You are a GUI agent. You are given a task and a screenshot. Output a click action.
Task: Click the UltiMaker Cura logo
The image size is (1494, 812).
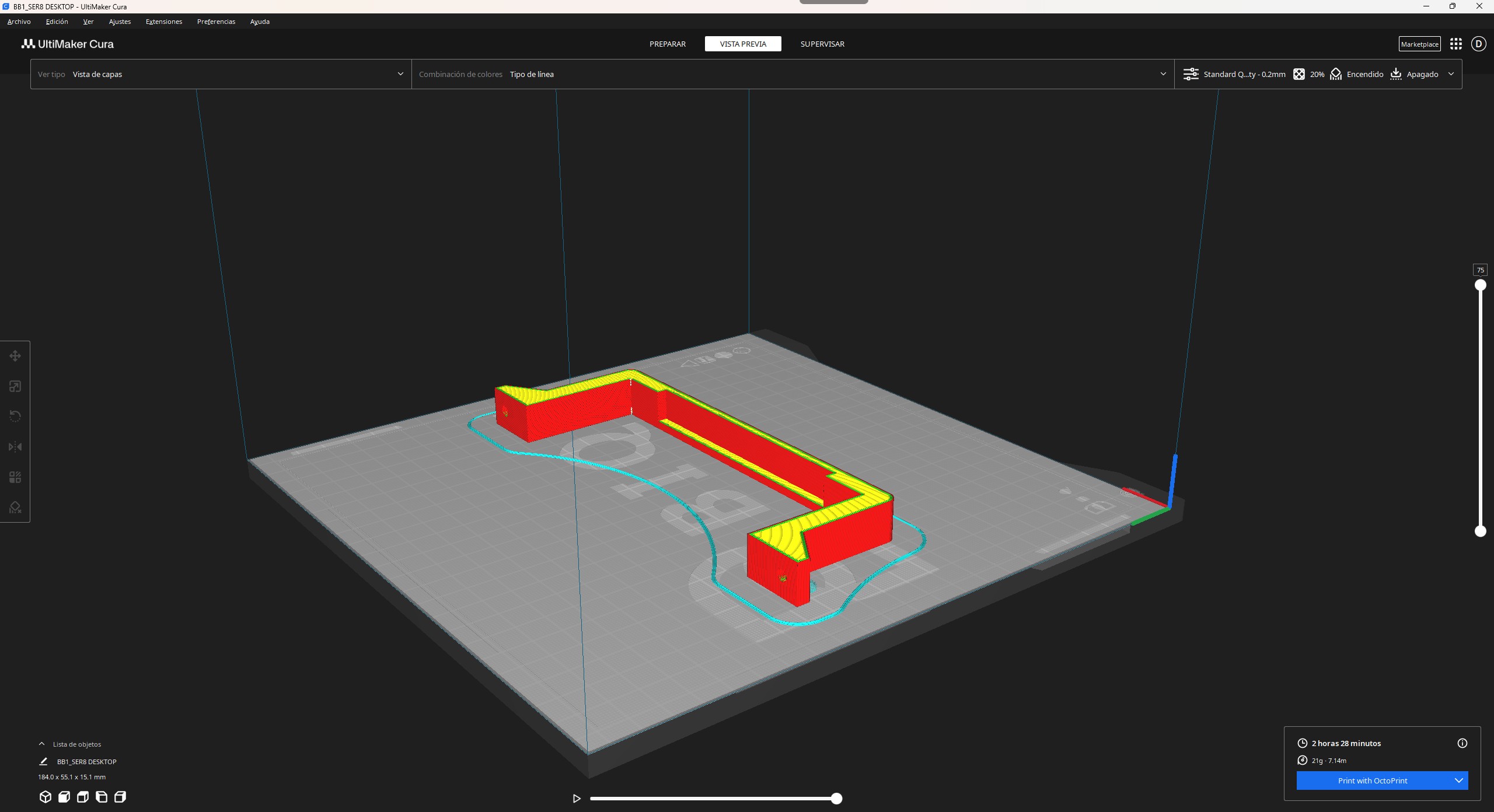pyautogui.click(x=68, y=44)
